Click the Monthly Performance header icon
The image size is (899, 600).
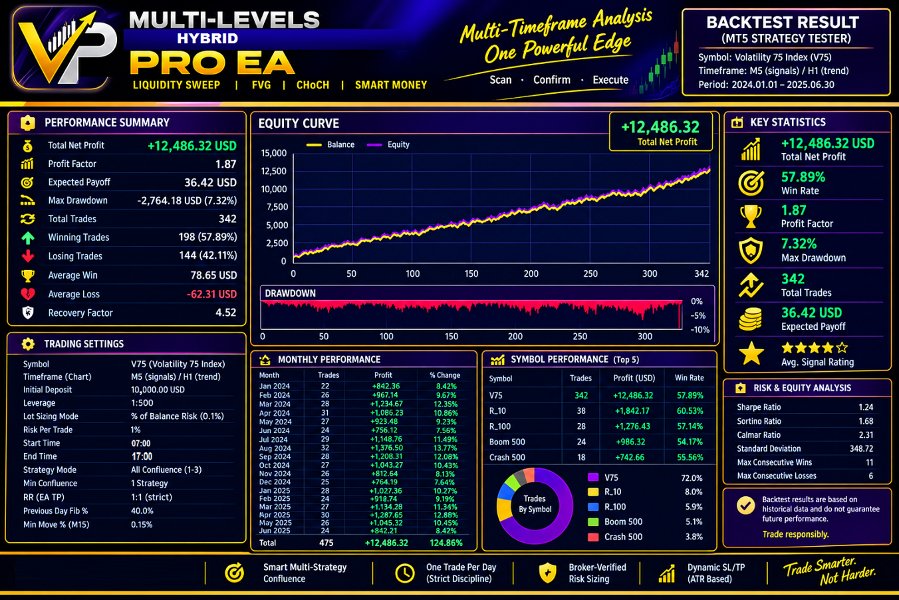265,360
